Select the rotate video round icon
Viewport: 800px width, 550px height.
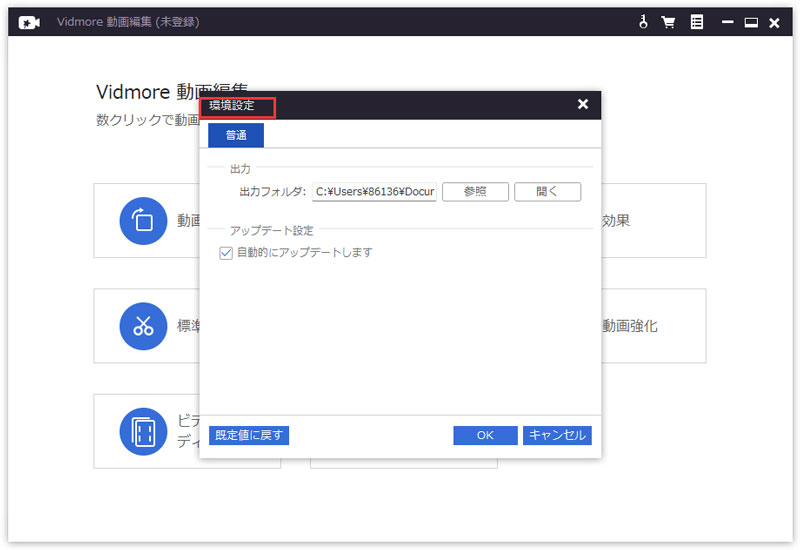143,221
